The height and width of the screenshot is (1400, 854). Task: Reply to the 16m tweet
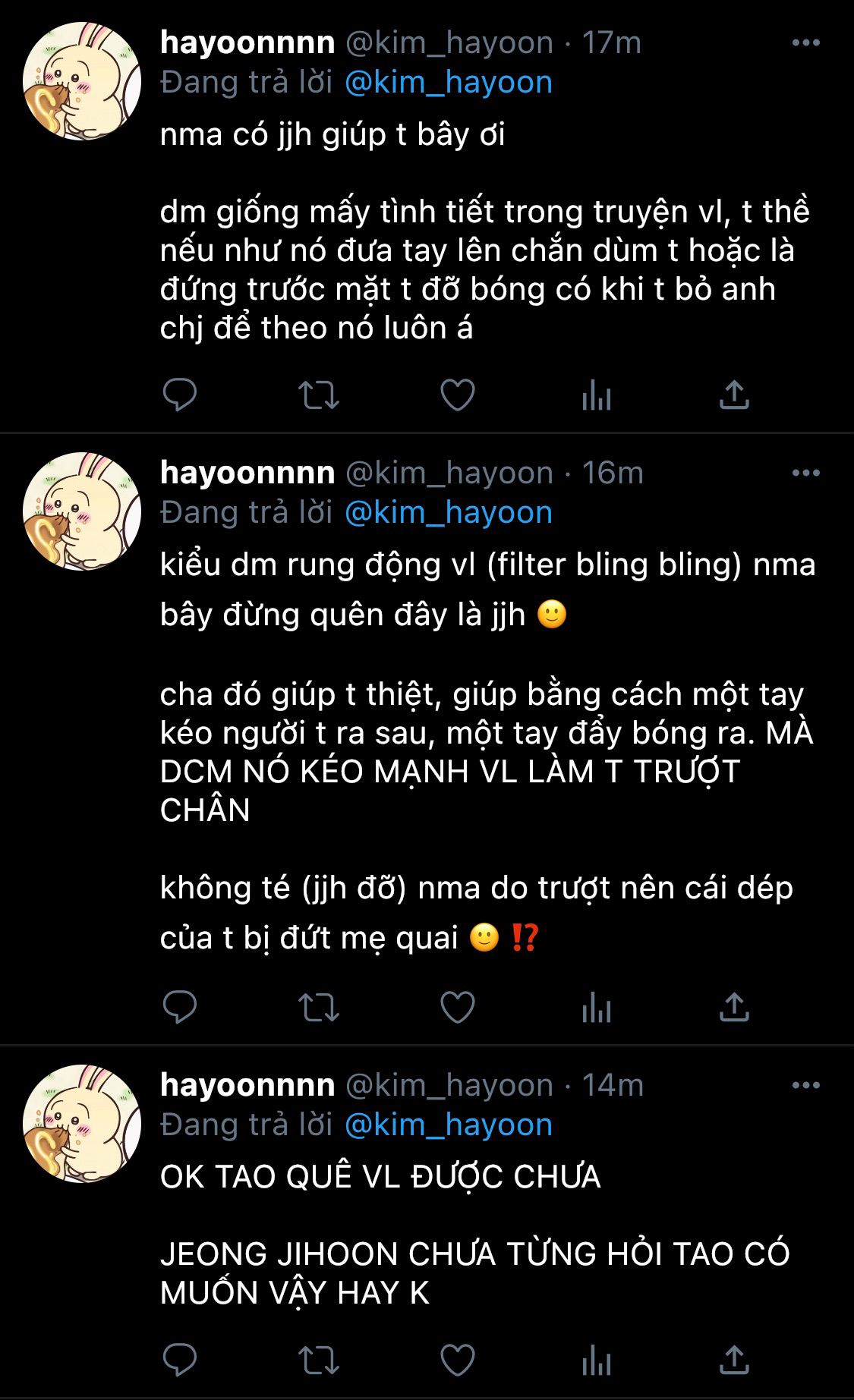point(180,1008)
